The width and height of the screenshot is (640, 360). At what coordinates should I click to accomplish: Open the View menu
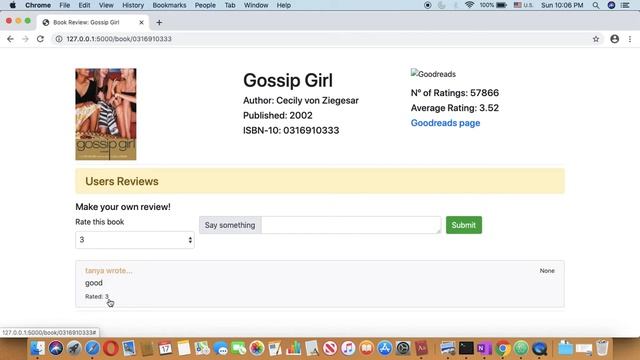(106, 5)
